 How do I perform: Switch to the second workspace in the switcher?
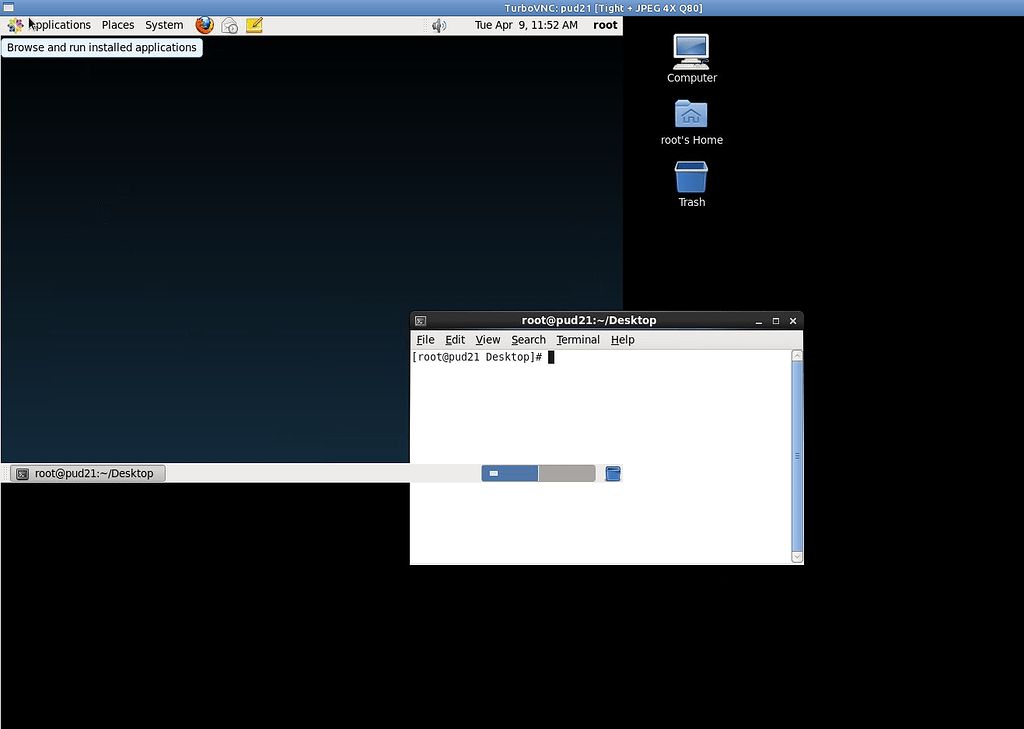point(567,473)
